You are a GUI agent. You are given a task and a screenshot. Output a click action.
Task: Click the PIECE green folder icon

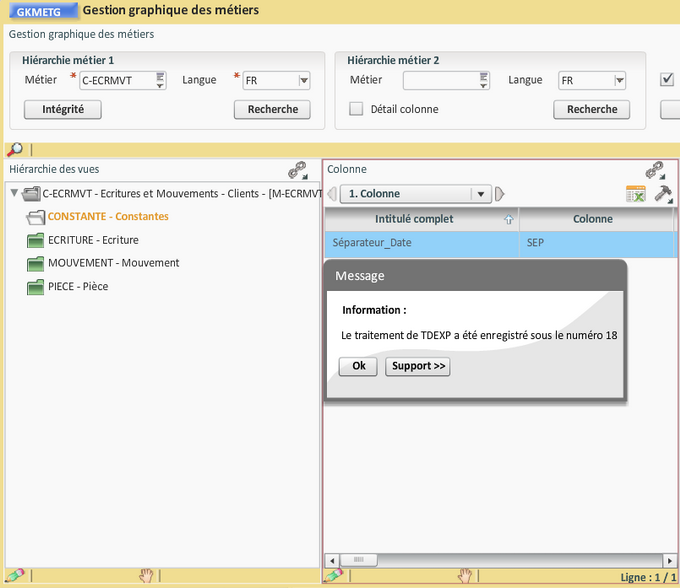coord(36,287)
